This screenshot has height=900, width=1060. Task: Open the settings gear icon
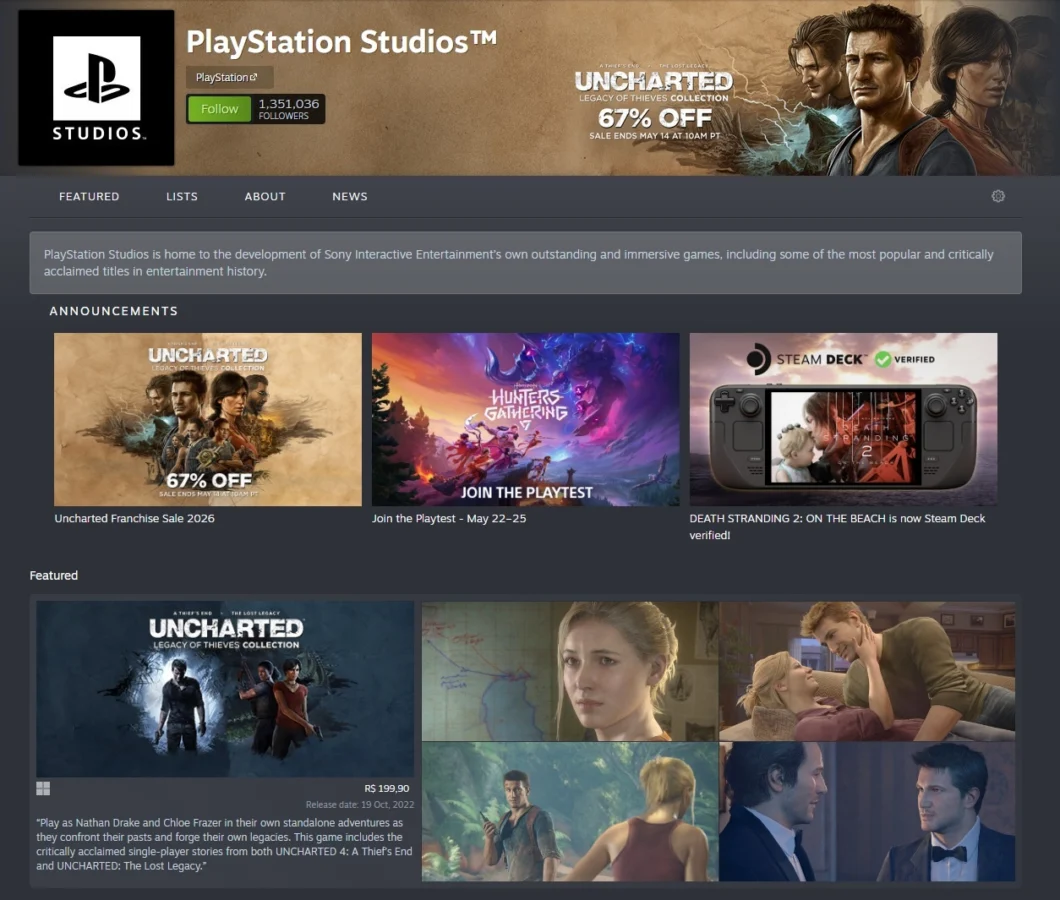click(x=998, y=196)
